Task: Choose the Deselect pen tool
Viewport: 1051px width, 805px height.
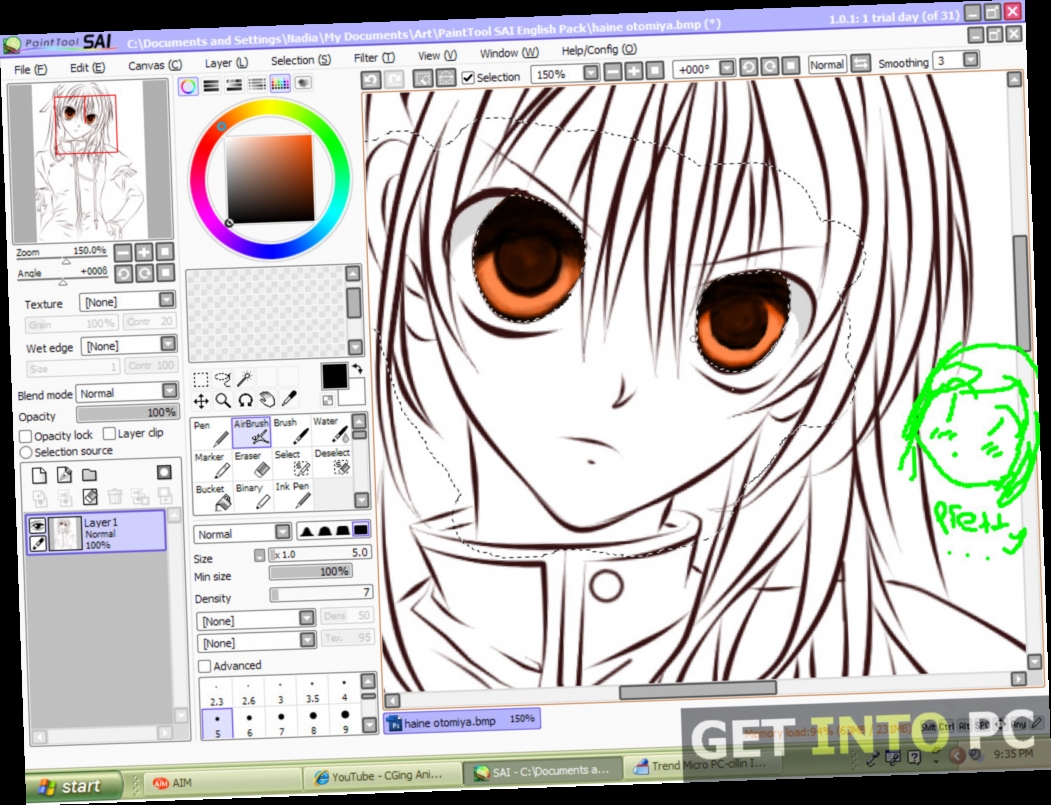Action: tap(332, 461)
